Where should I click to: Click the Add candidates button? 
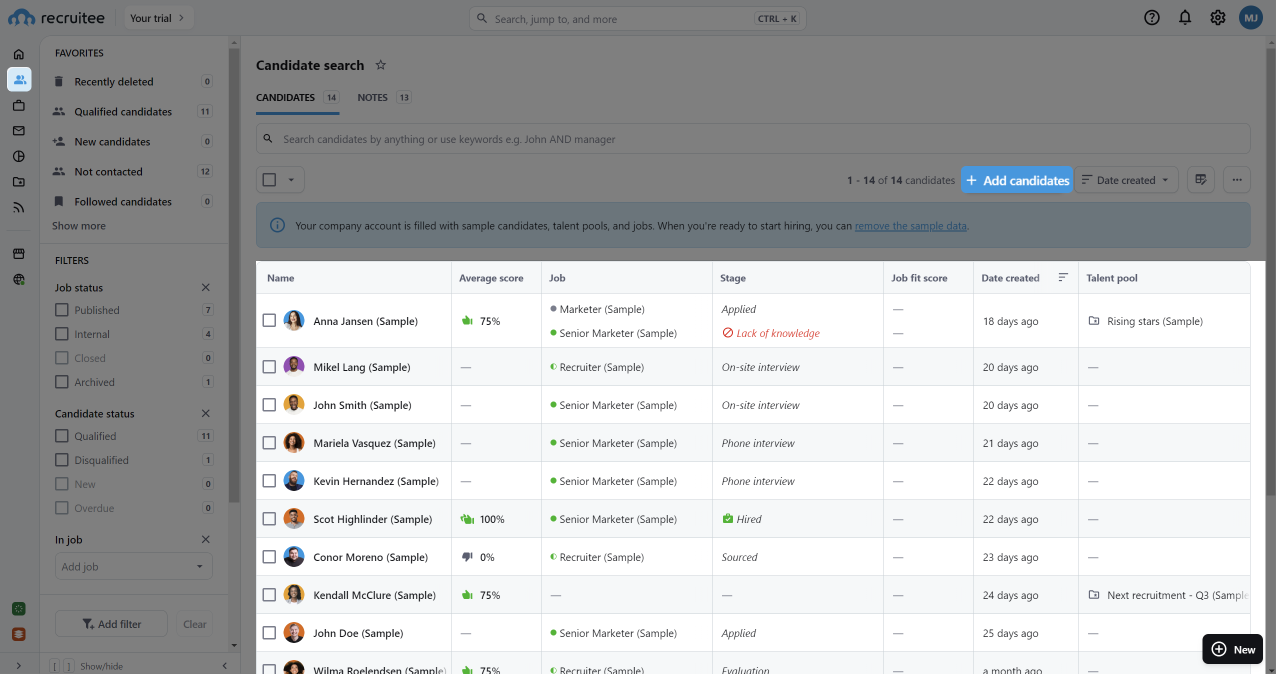coord(1017,180)
